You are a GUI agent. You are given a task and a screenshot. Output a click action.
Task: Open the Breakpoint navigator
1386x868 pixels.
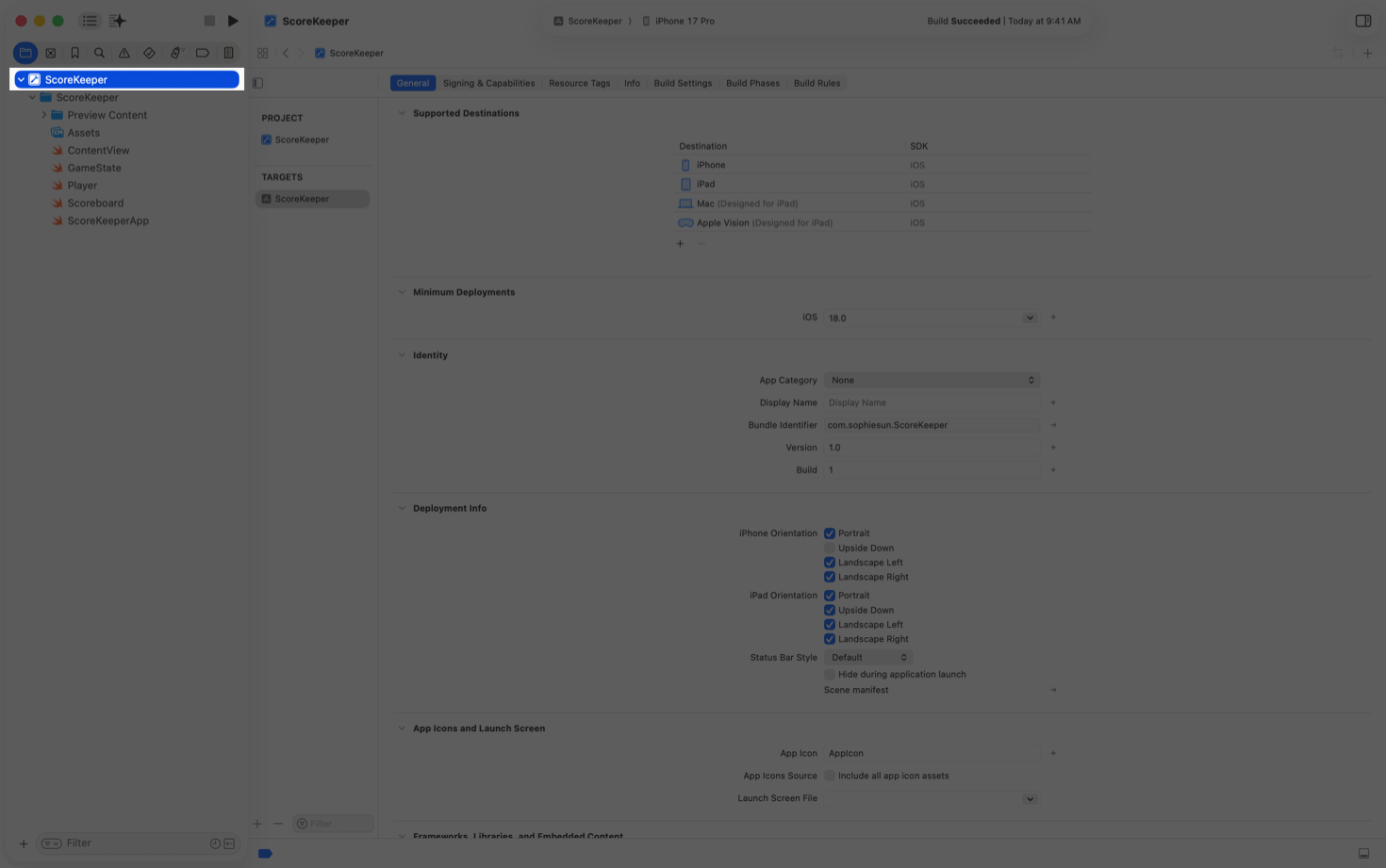[202, 53]
